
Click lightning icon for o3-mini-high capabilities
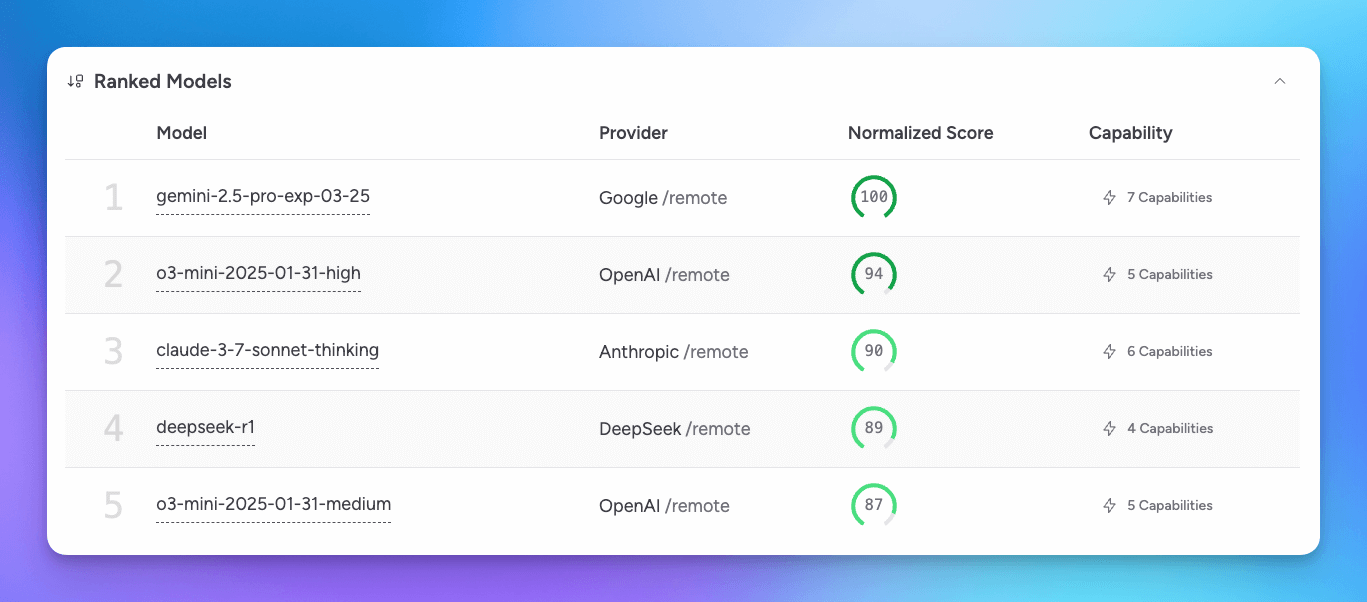coord(1109,275)
